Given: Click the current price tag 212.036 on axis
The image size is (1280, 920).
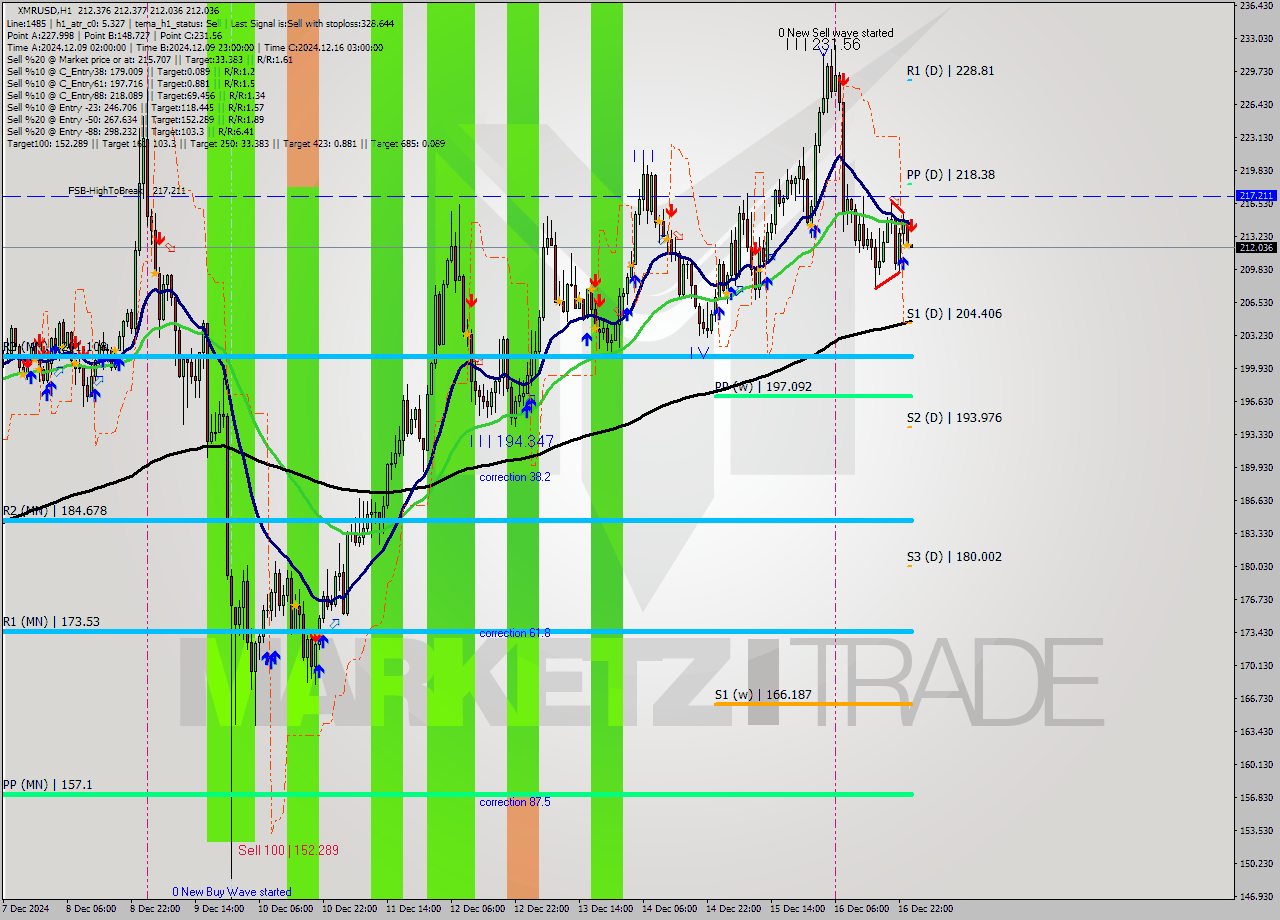Looking at the screenshot, I should (x=1256, y=247).
